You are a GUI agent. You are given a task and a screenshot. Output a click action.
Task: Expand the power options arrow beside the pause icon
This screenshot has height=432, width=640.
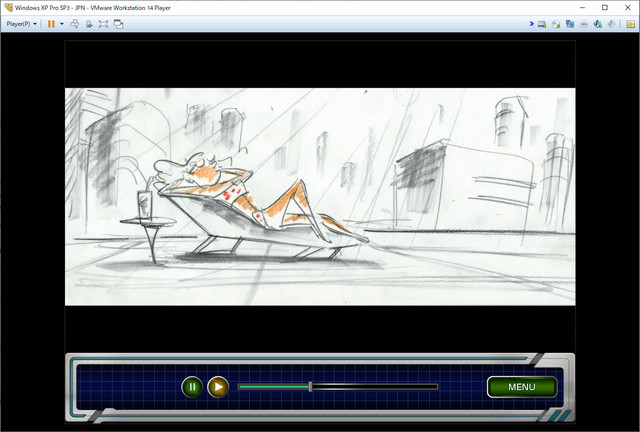[62, 24]
